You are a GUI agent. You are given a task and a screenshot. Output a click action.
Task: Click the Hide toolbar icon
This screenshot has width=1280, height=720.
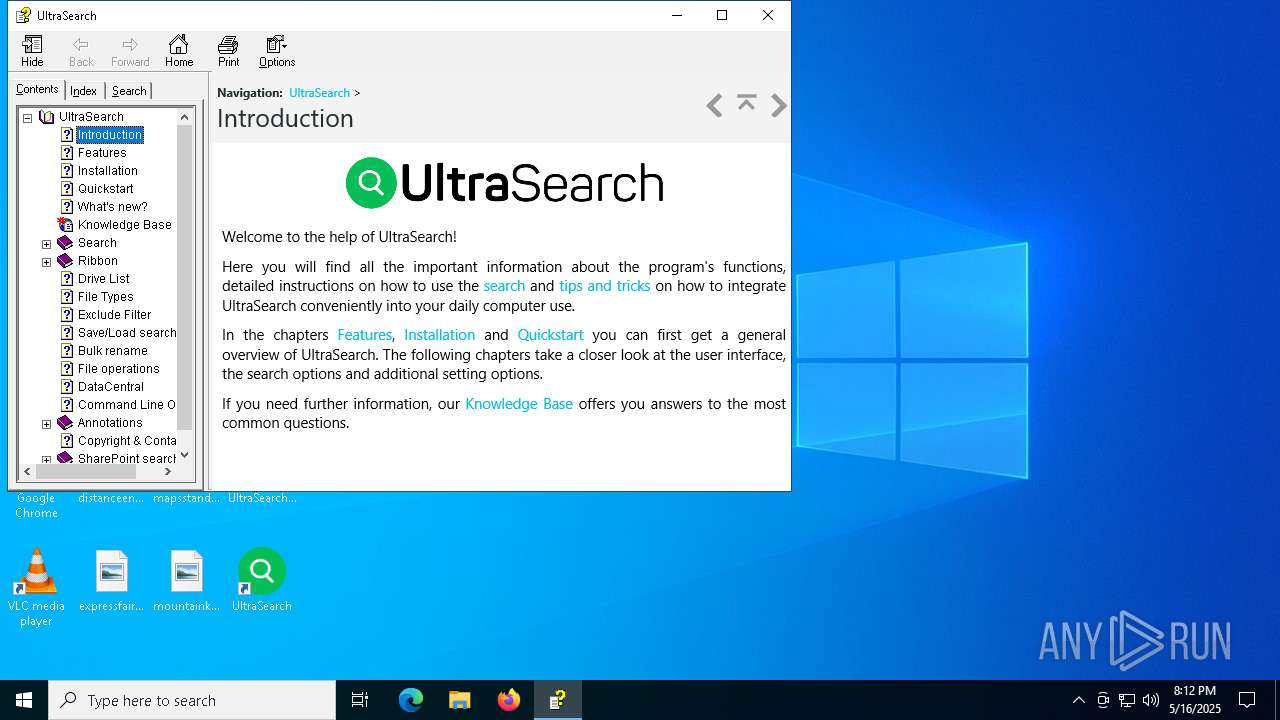click(x=32, y=51)
